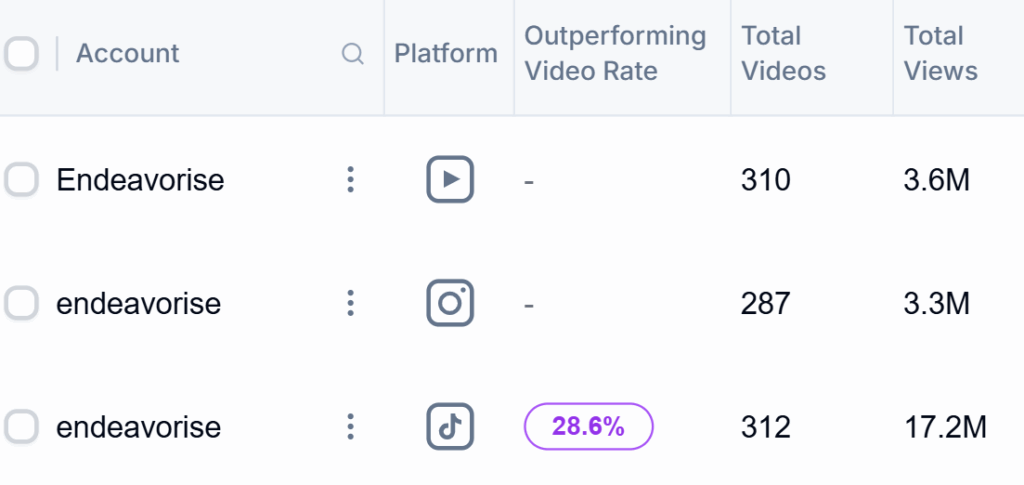Click the TikTok platform icon
1024x485 pixels.
(450, 427)
